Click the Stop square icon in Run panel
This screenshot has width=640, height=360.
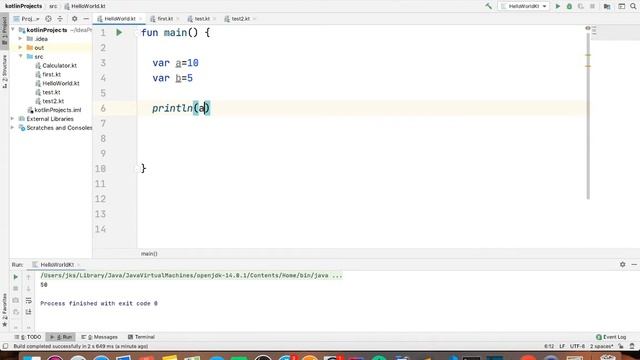(x=16, y=289)
